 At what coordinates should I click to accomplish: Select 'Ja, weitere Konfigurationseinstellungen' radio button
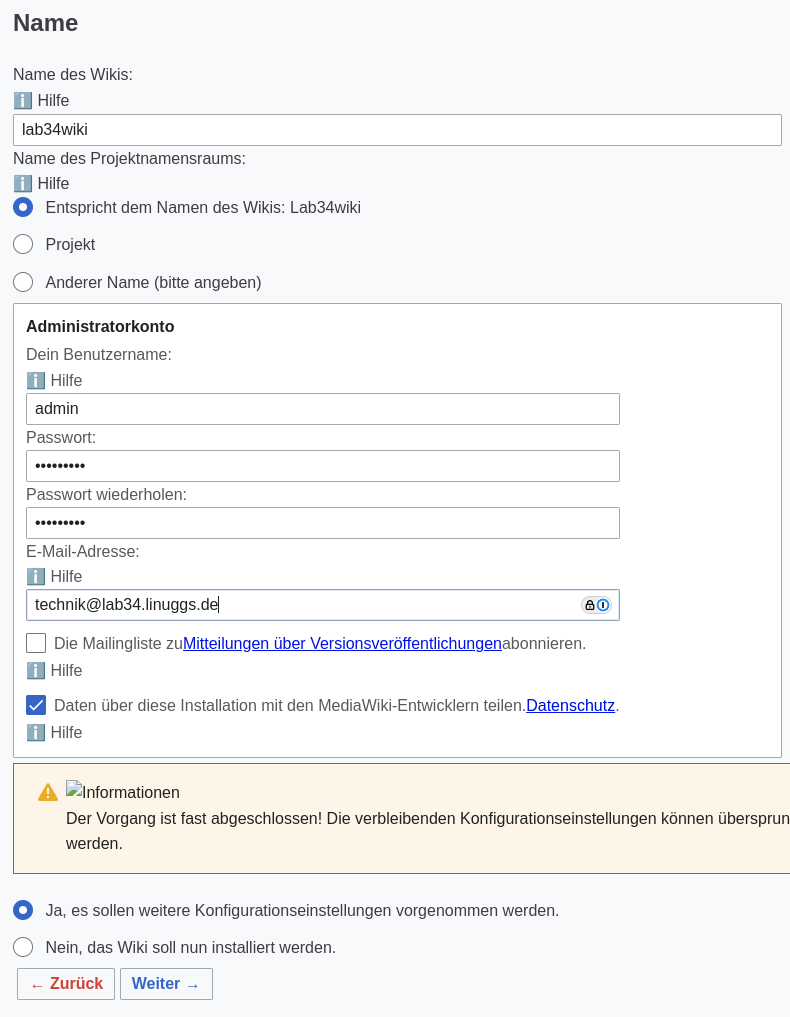[x=23, y=910]
